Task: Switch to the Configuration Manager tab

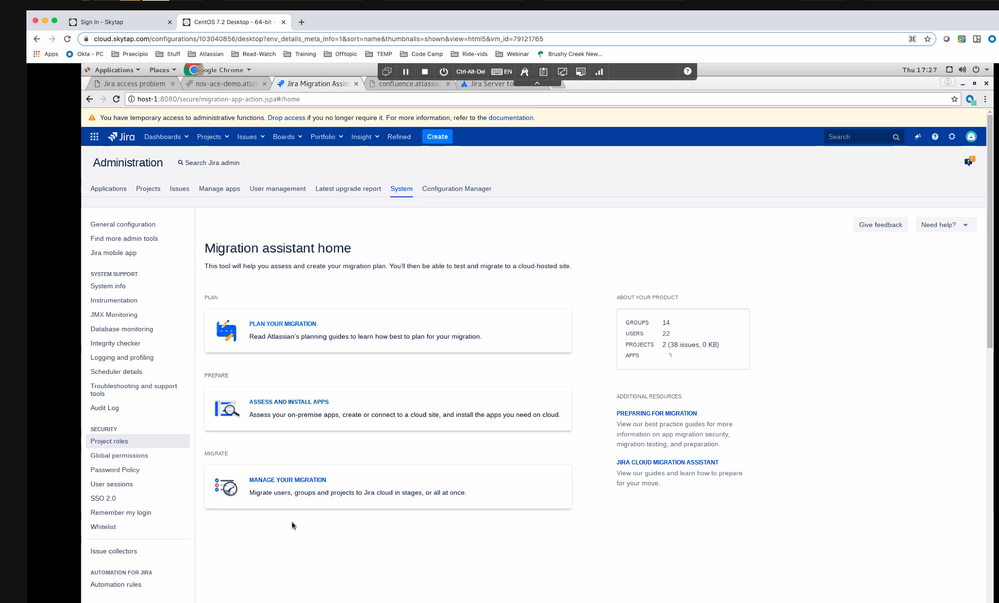Action: [x=456, y=189]
